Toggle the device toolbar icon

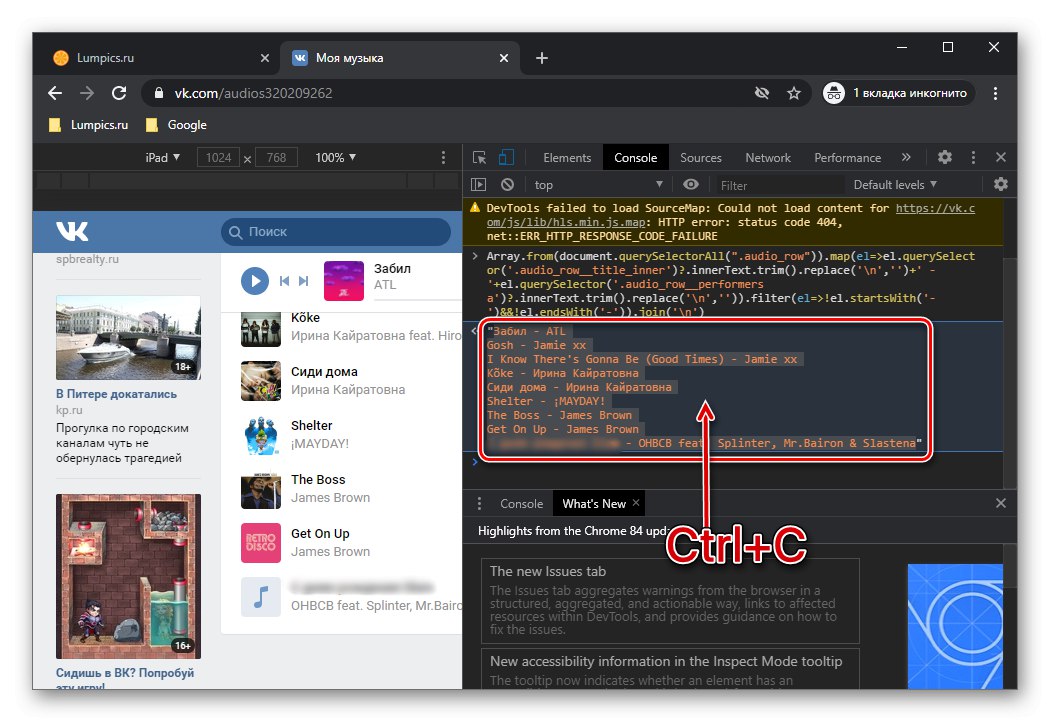point(506,157)
